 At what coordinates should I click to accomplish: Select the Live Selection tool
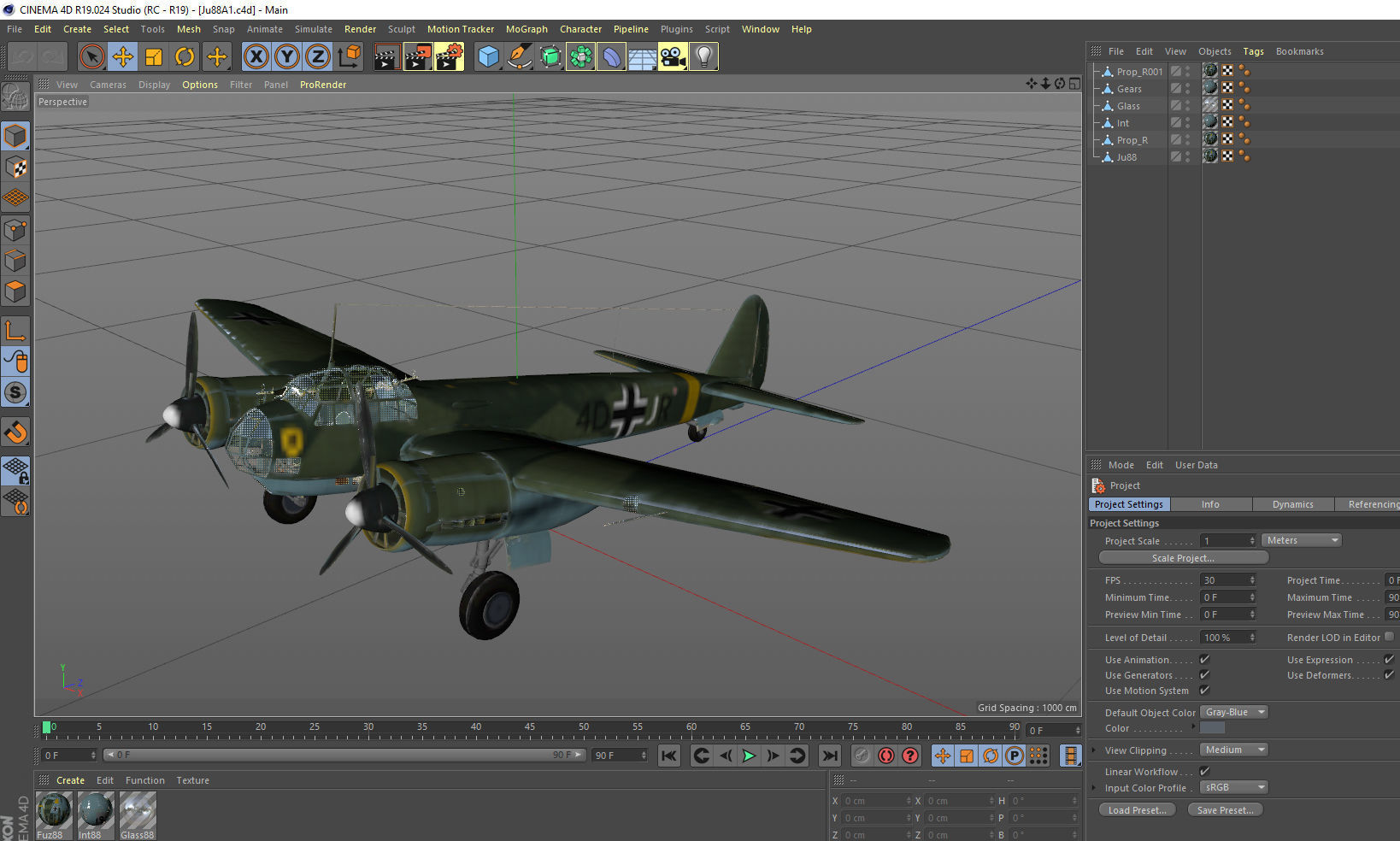(x=91, y=57)
